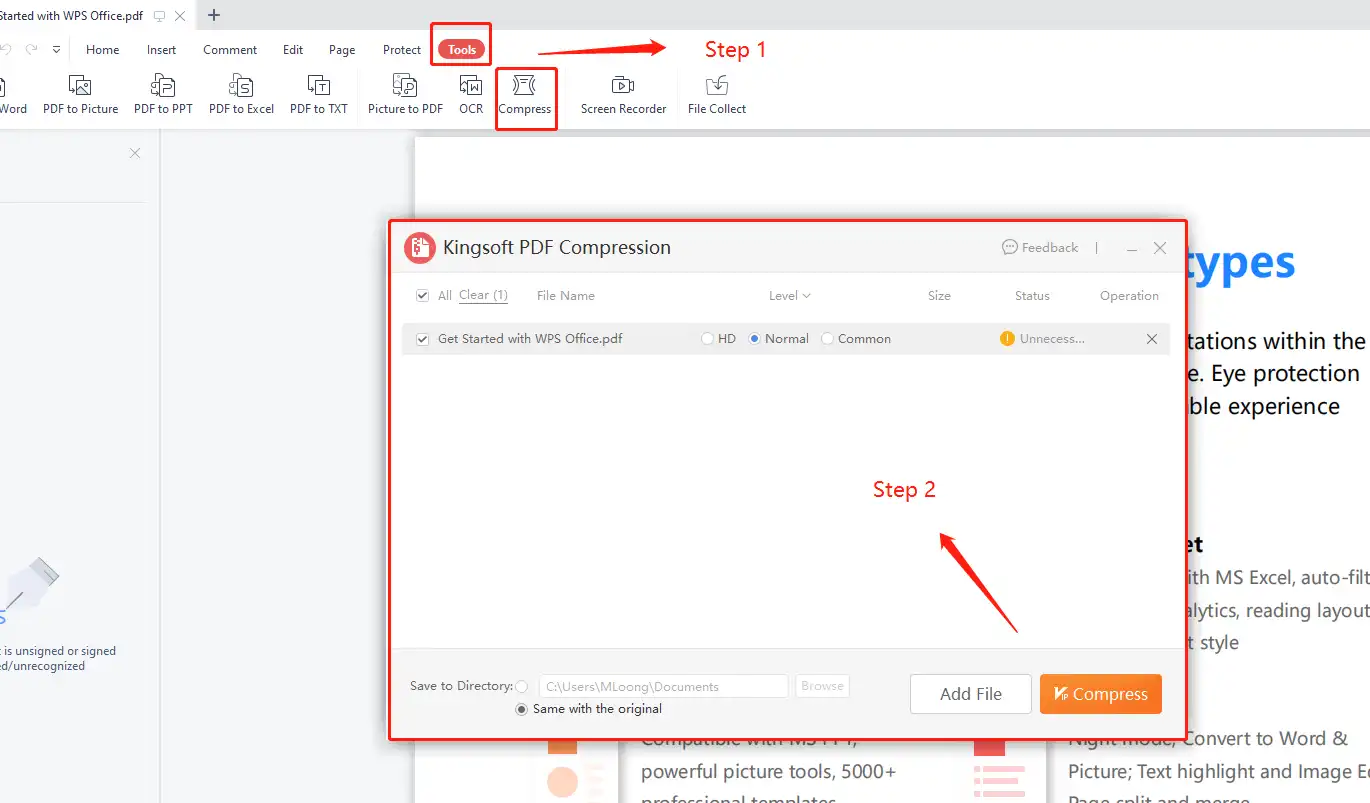The image size is (1370, 803).
Task: Click the orange Compress button
Action: 1101,694
